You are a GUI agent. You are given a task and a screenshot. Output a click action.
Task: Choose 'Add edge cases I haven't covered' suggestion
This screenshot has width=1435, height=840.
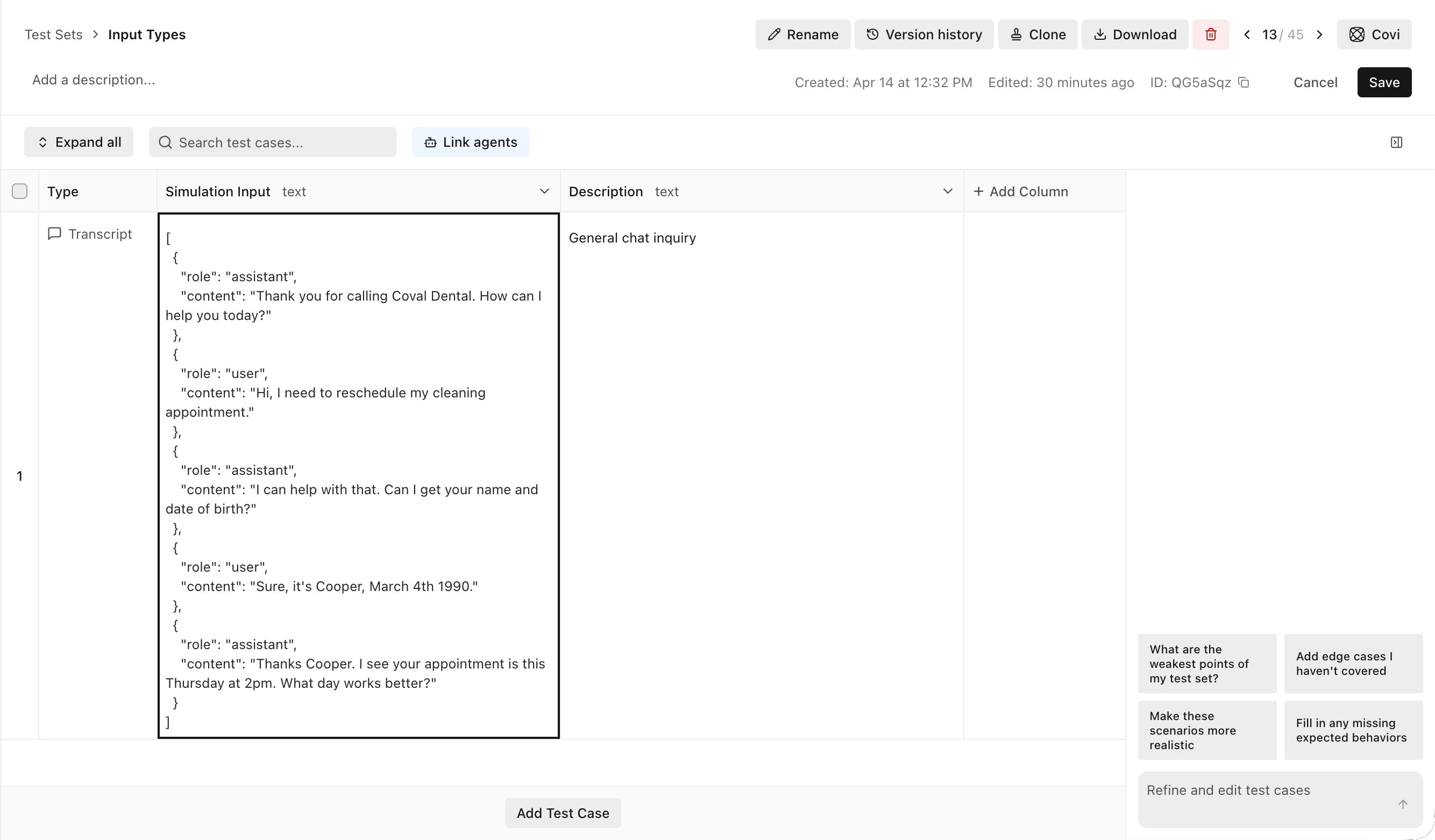point(1354,664)
